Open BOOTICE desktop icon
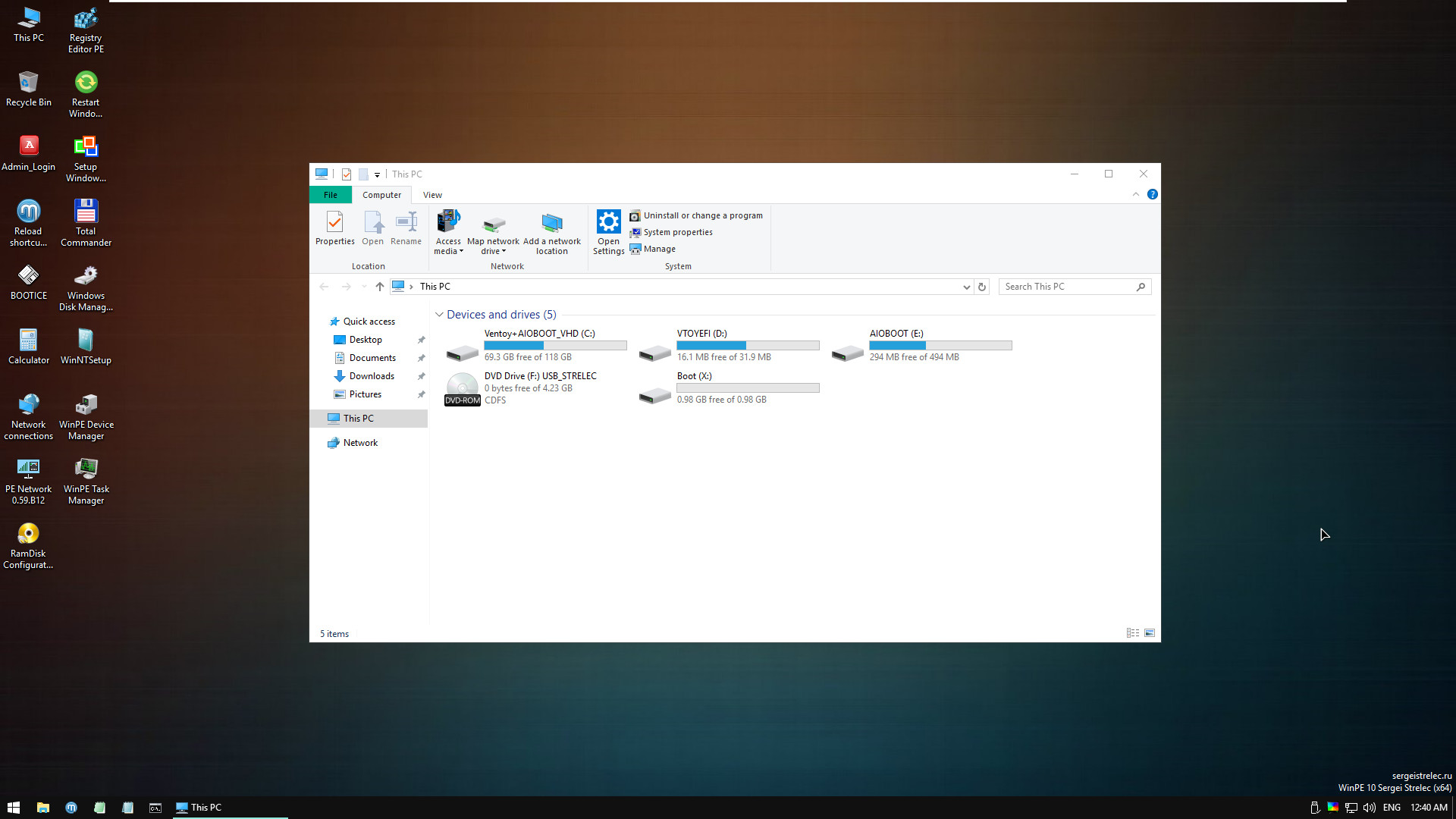 click(x=29, y=282)
